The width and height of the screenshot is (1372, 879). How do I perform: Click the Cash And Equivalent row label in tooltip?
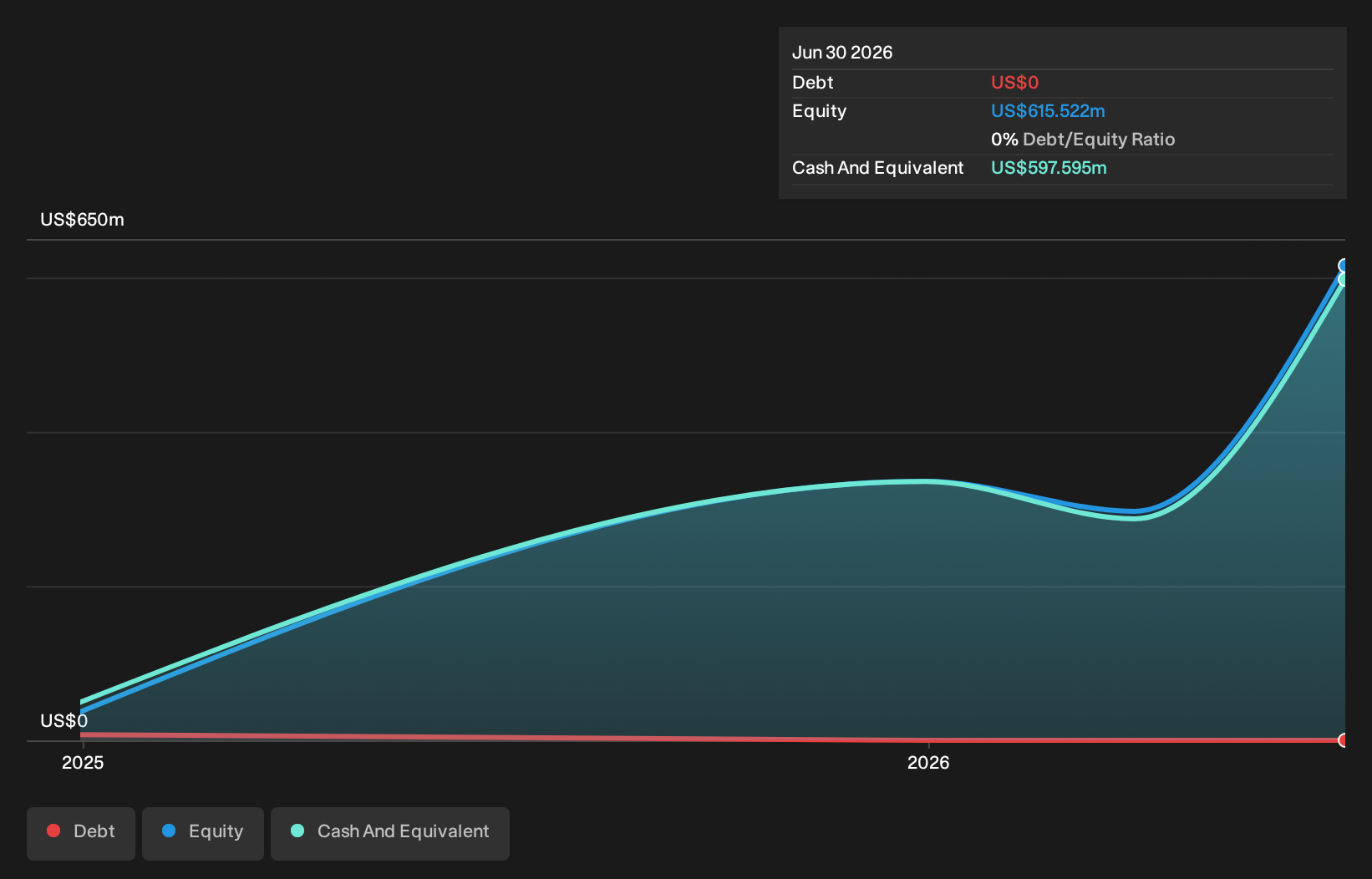[x=877, y=168]
